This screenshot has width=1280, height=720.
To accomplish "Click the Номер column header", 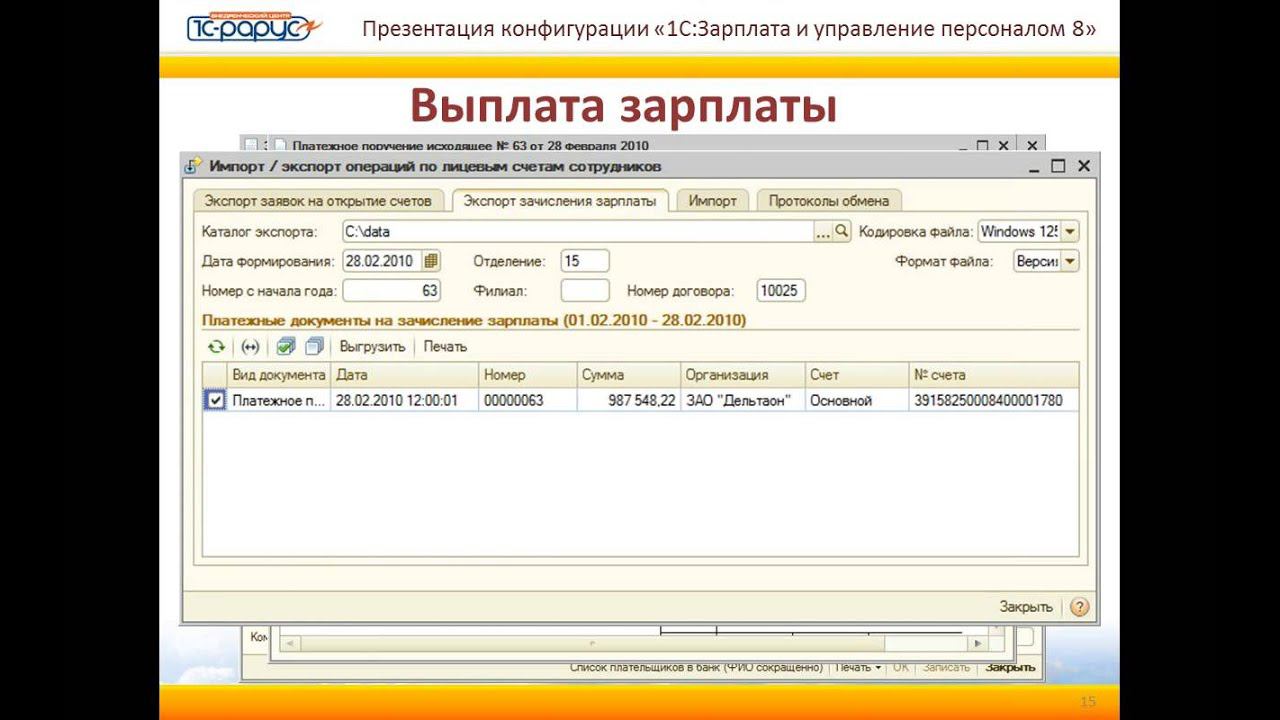I will (x=527, y=375).
